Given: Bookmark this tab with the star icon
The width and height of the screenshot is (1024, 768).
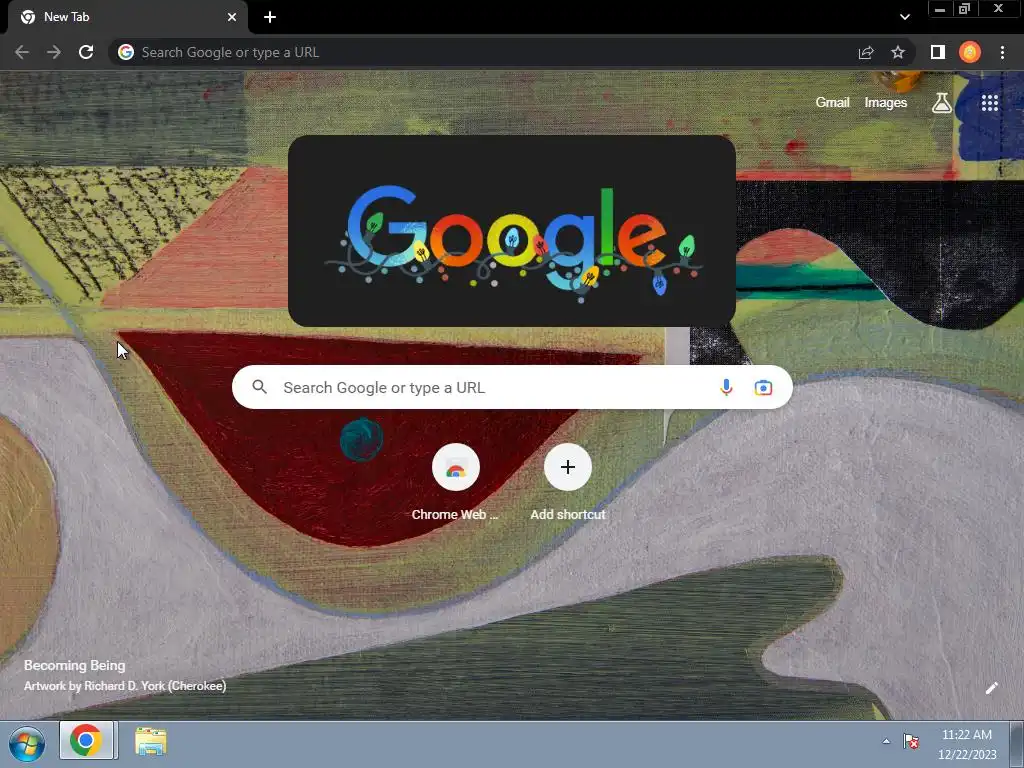Looking at the screenshot, I should point(898,52).
